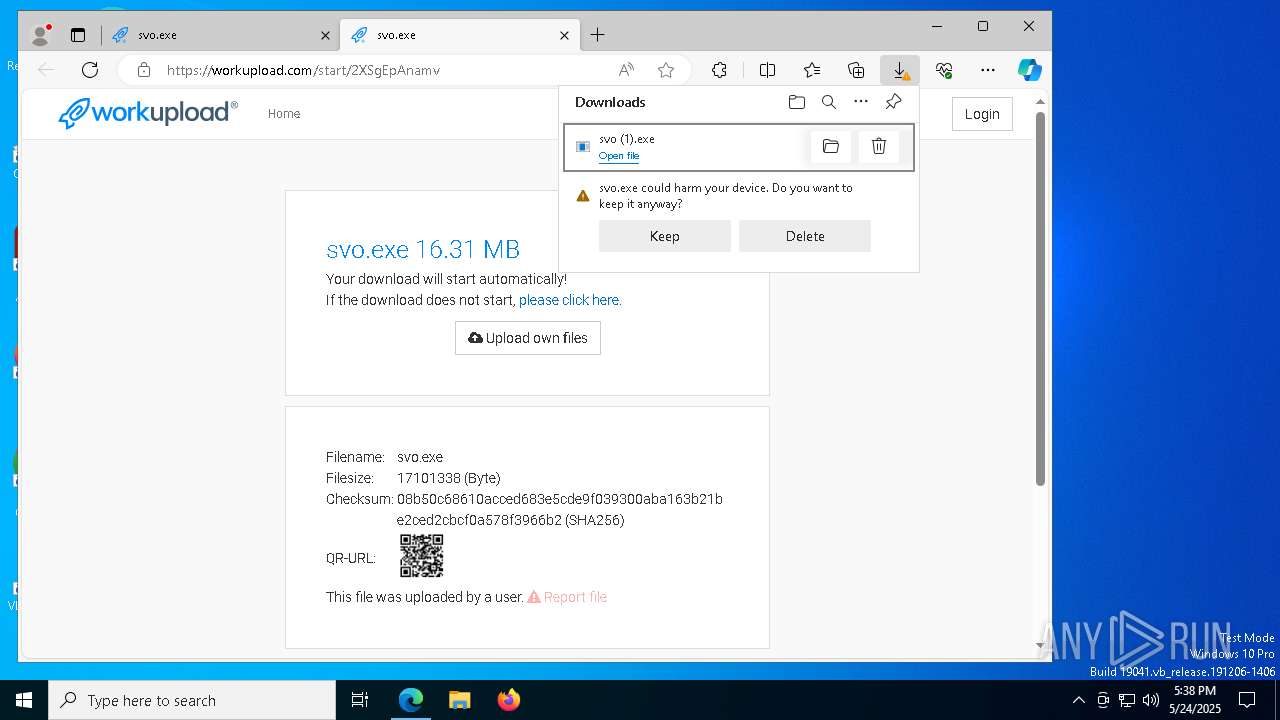Go to Home on workupload
The image size is (1280, 720).
pos(284,114)
